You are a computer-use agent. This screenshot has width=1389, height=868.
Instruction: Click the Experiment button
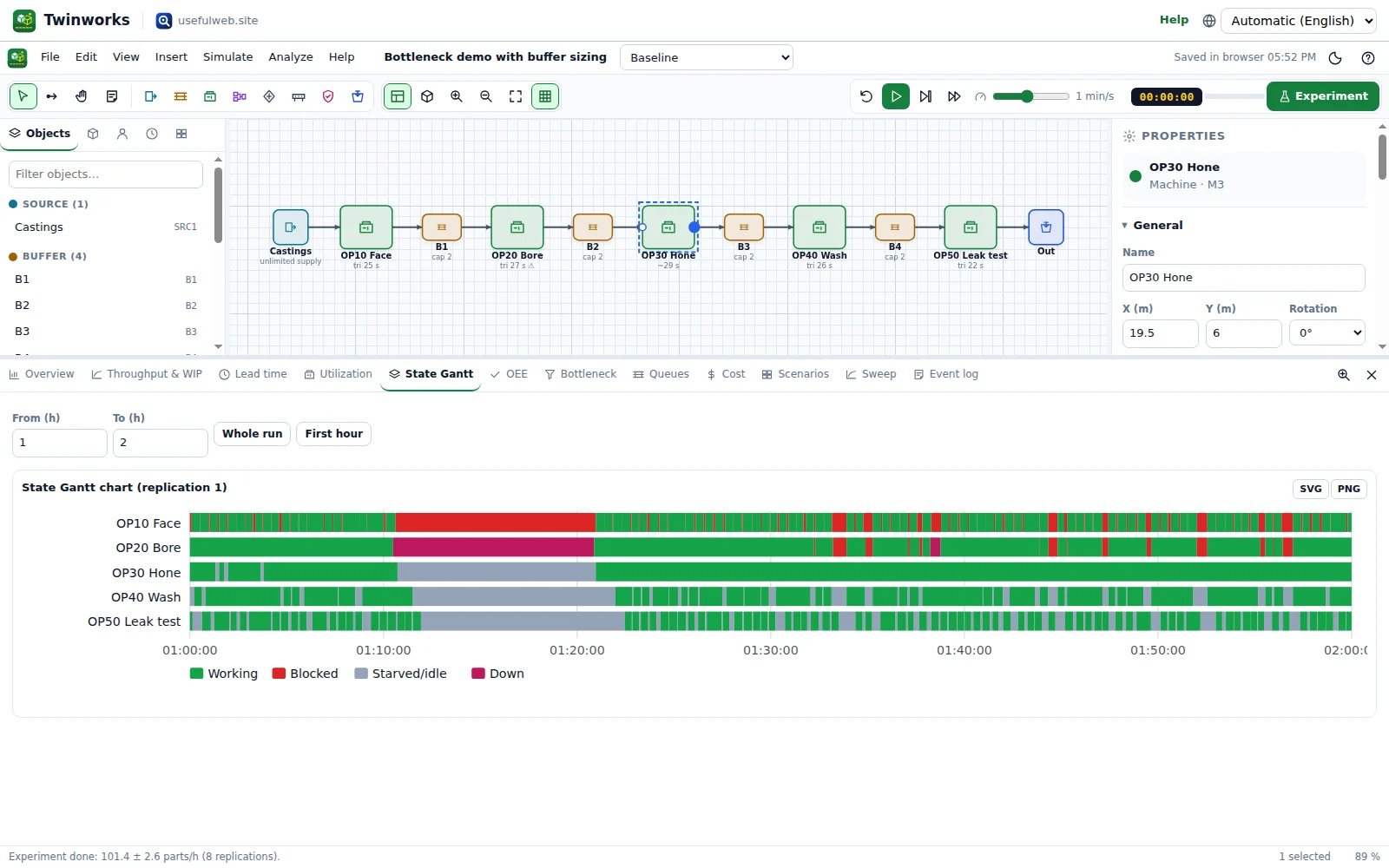click(1323, 96)
